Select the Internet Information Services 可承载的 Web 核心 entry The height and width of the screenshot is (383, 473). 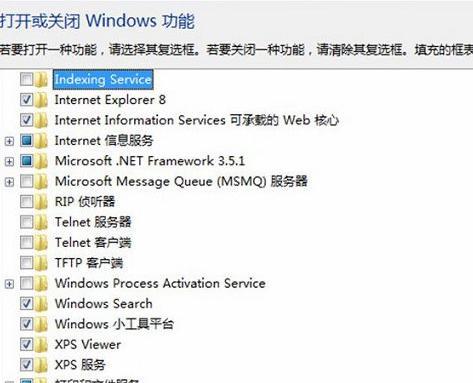pyautogui.click(x=197, y=120)
